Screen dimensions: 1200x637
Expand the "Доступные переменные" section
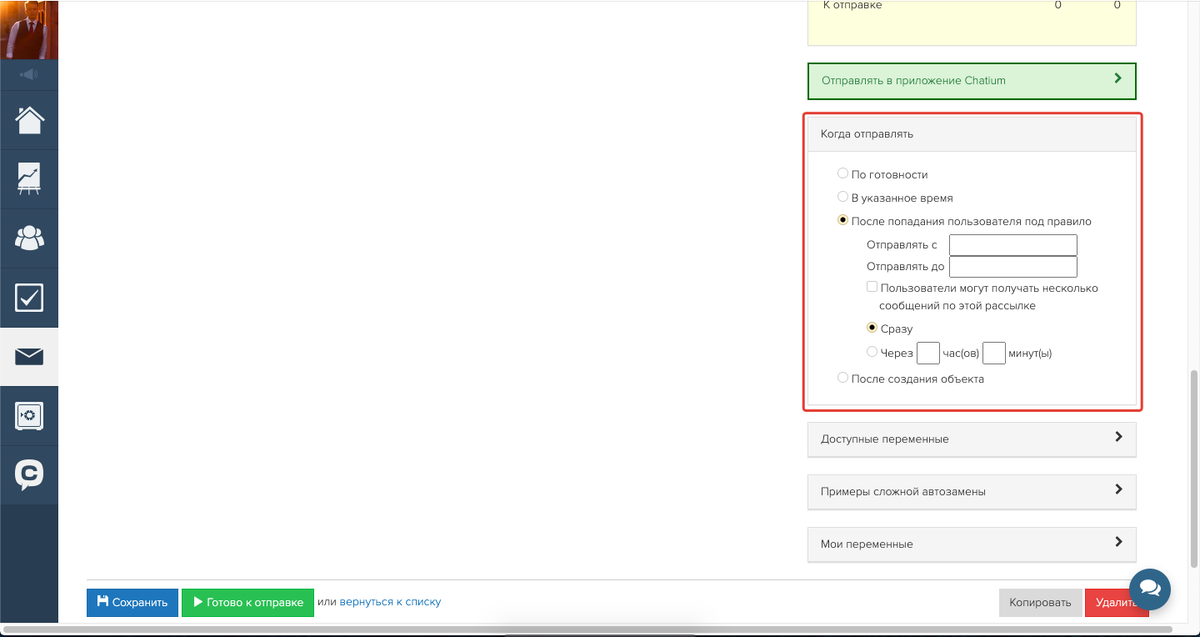(x=971, y=439)
